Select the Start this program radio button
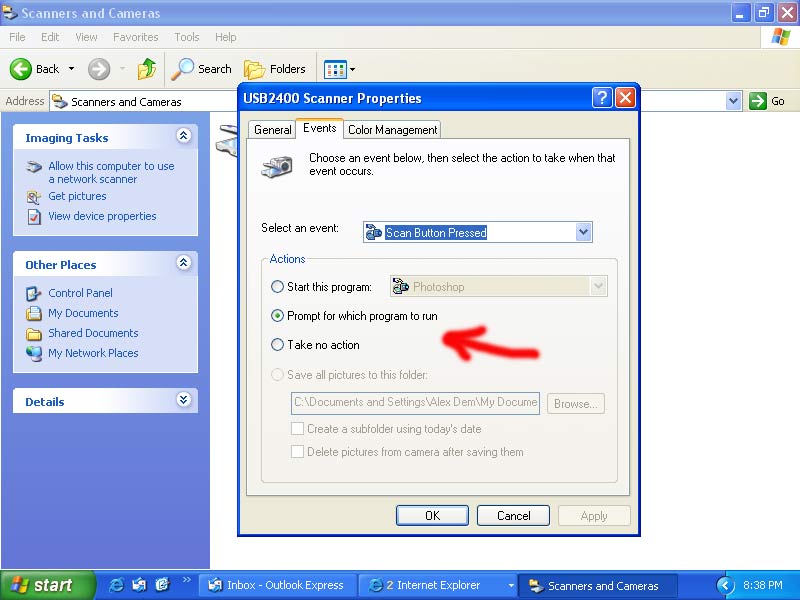The height and width of the screenshot is (600, 800). pos(277,287)
